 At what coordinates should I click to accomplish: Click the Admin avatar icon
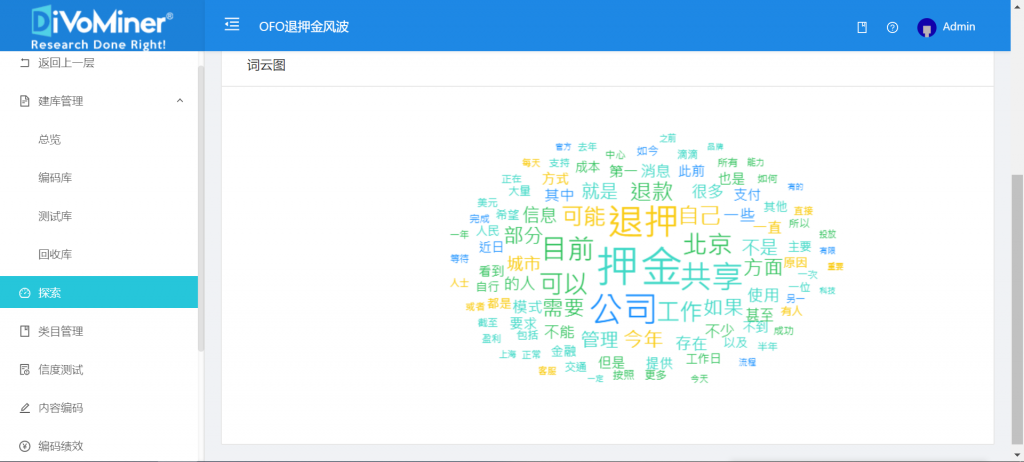pyautogui.click(x=927, y=27)
